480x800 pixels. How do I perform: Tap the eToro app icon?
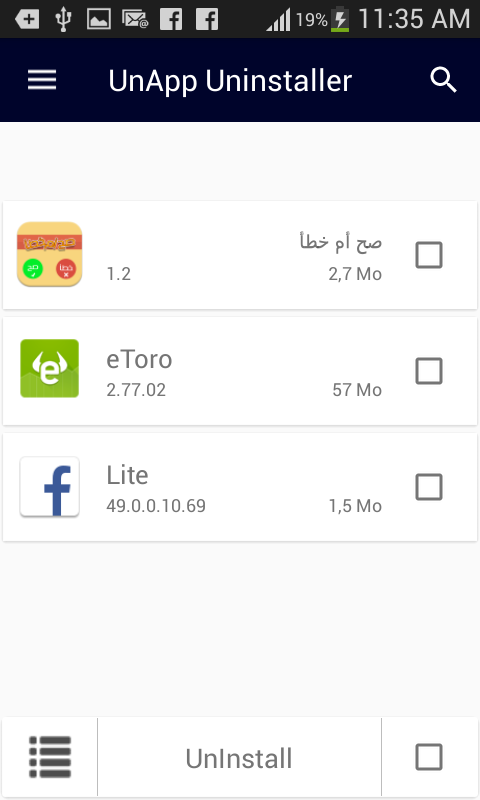click(x=49, y=368)
